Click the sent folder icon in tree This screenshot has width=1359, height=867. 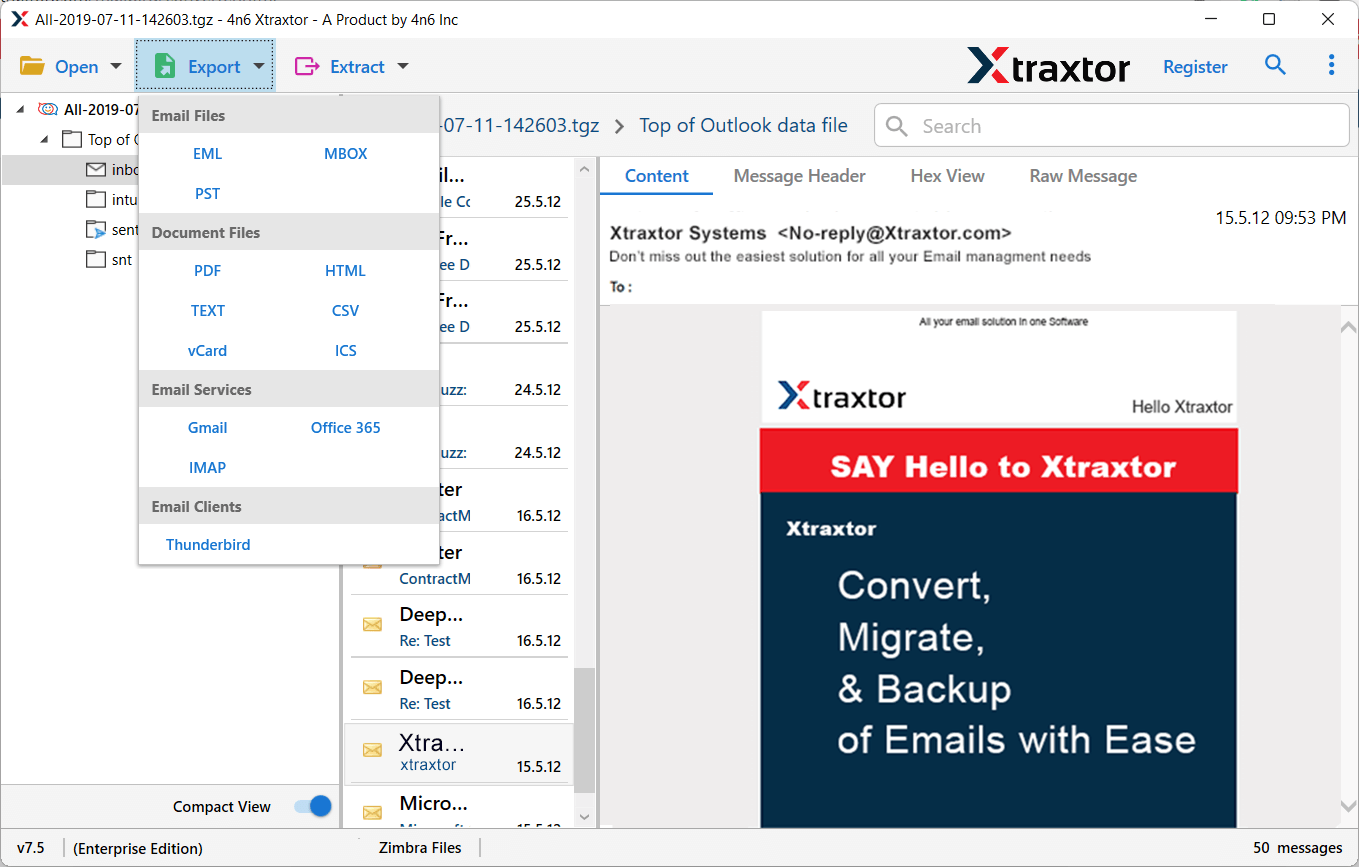click(96, 230)
